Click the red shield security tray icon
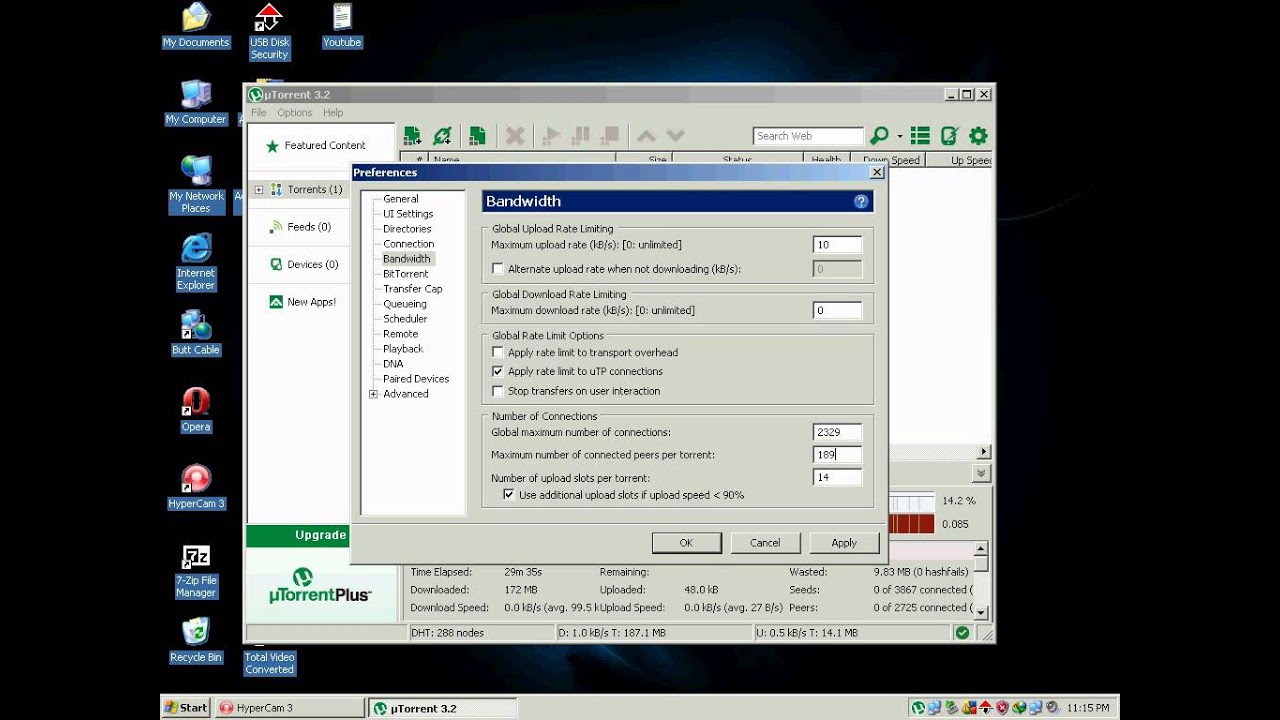The image size is (1280, 720). click(x=1002, y=708)
